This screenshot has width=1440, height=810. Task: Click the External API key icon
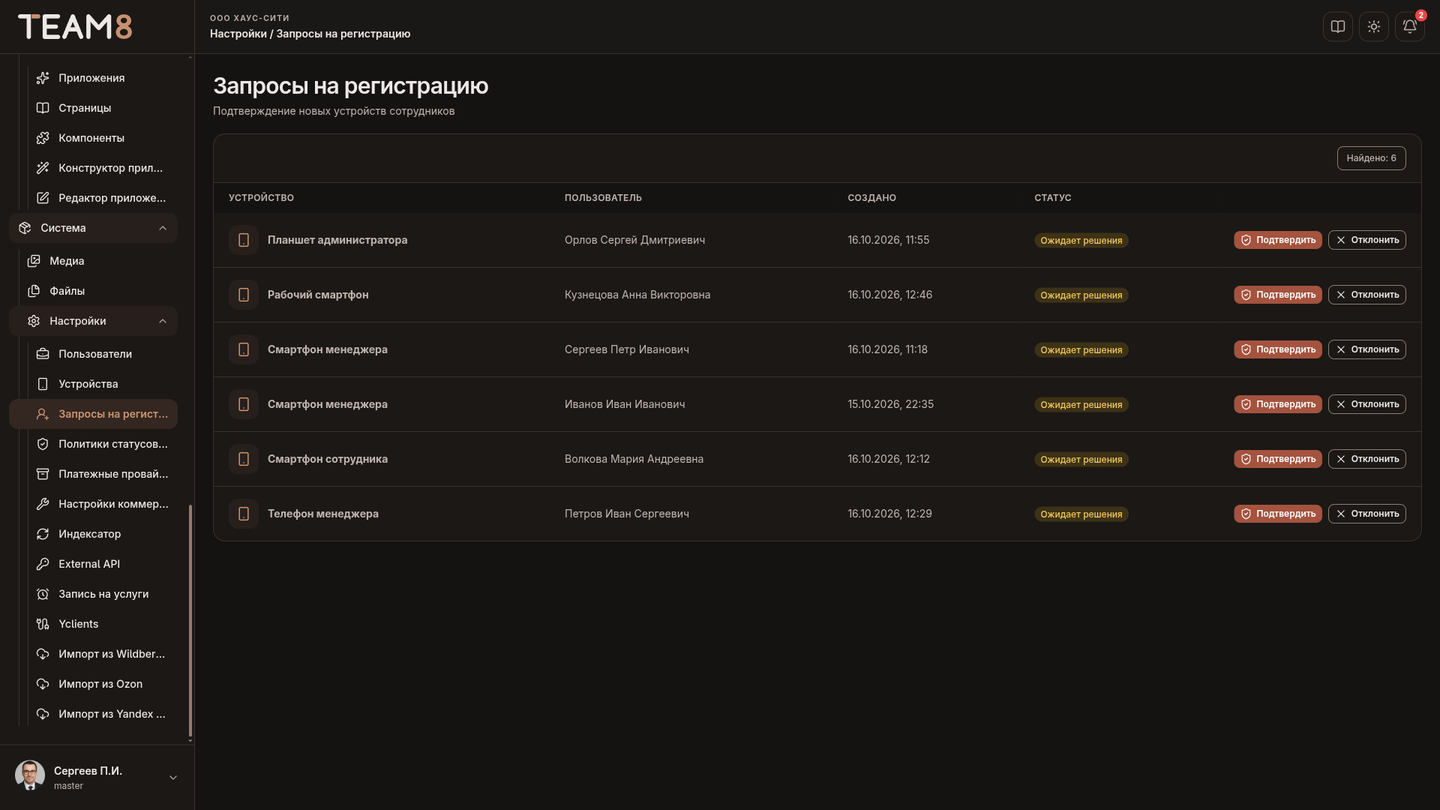point(43,564)
